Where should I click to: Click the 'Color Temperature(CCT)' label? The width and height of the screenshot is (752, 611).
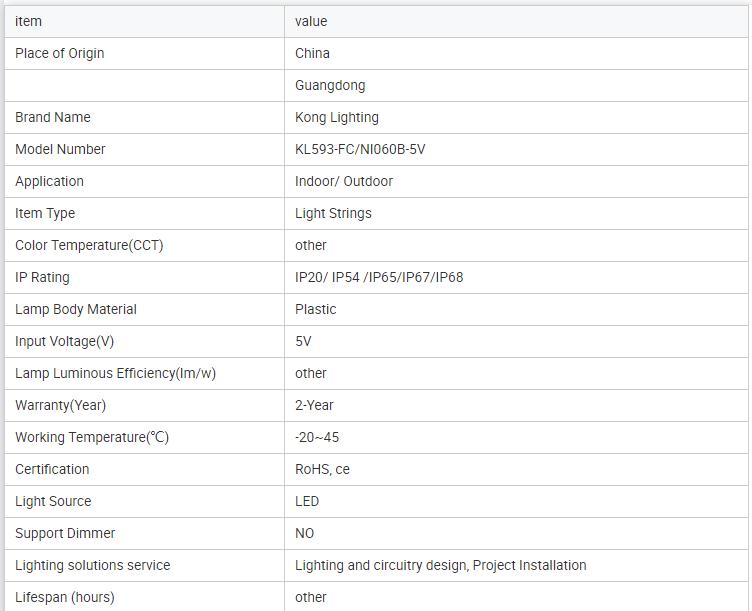89,245
